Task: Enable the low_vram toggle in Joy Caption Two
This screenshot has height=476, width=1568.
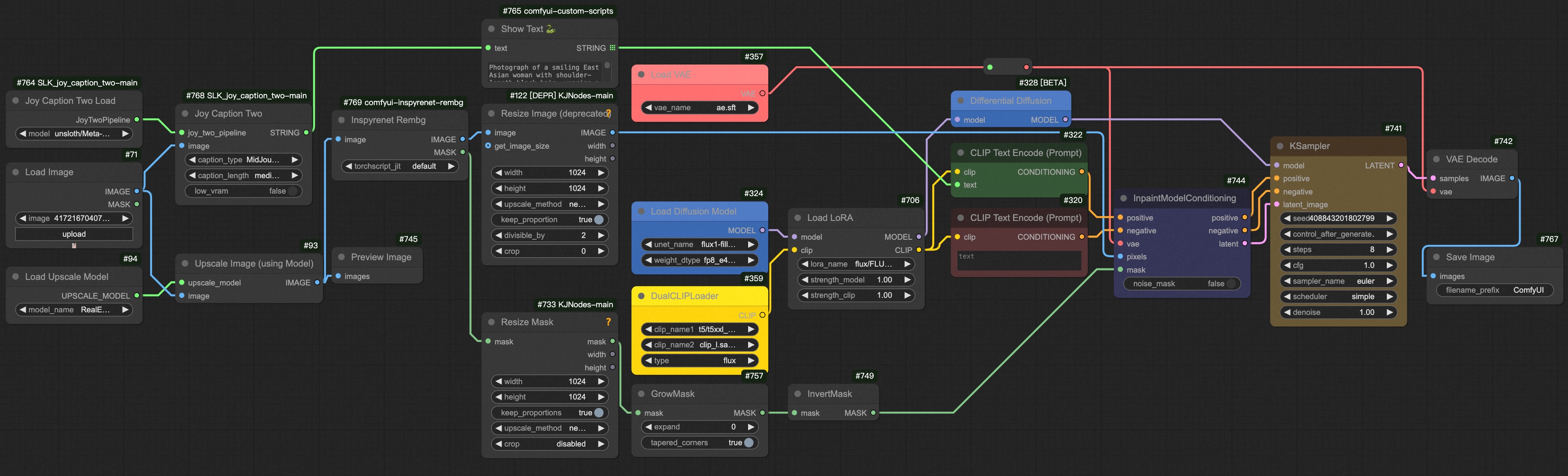Action: coord(293,191)
